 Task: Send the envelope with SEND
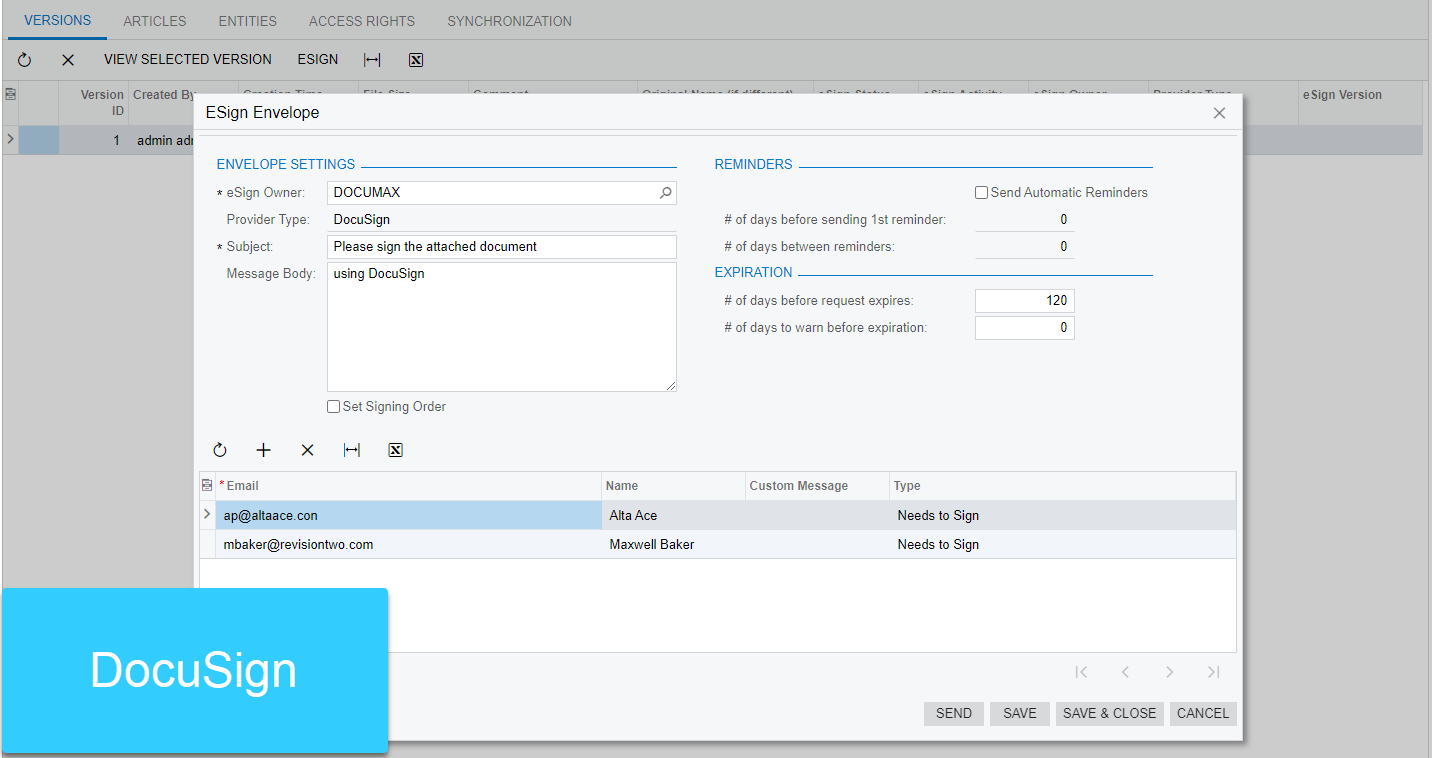click(x=954, y=713)
